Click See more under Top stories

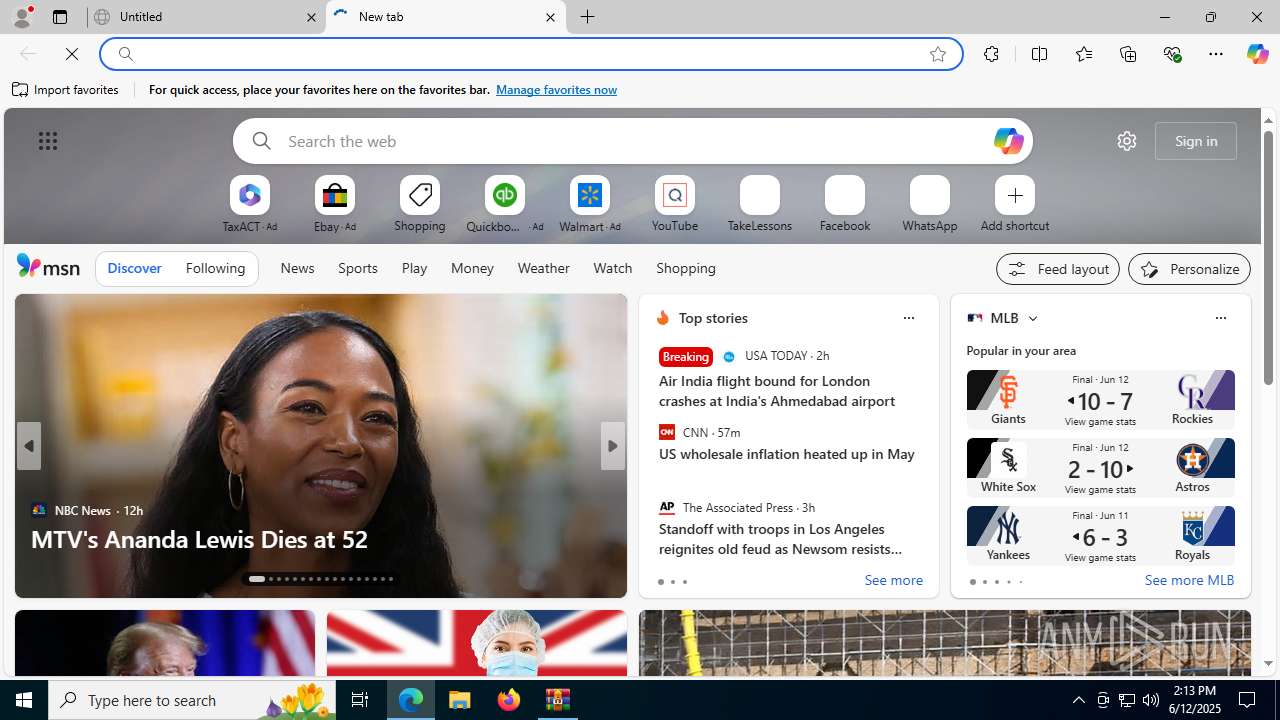[x=893, y=581]
